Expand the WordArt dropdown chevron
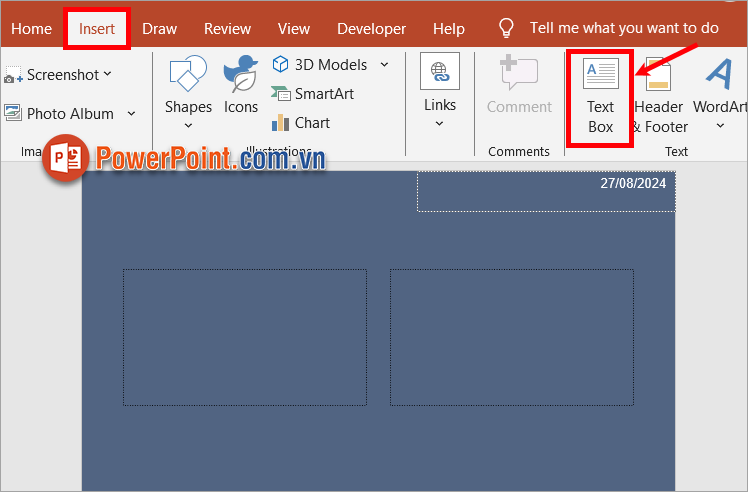 click(720, 126)
